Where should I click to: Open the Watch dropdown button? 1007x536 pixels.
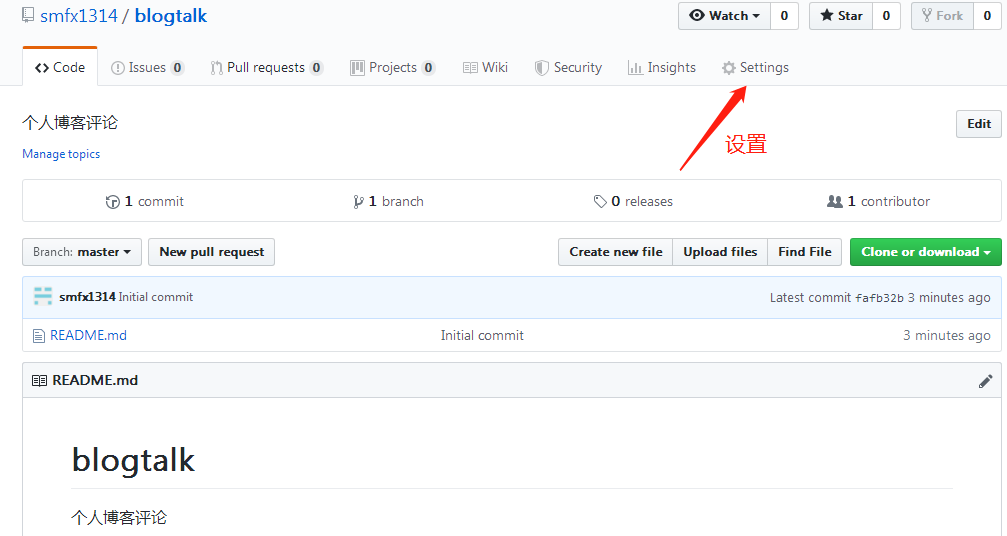pos(724,15)
